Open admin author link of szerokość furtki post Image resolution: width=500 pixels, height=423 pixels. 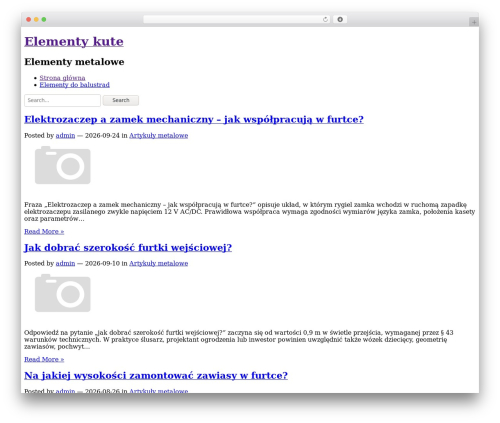click(x=65, y=263)
